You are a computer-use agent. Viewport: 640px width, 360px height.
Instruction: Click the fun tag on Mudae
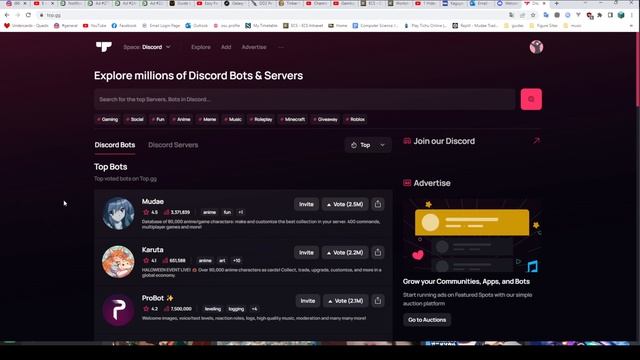pos(227,212)
